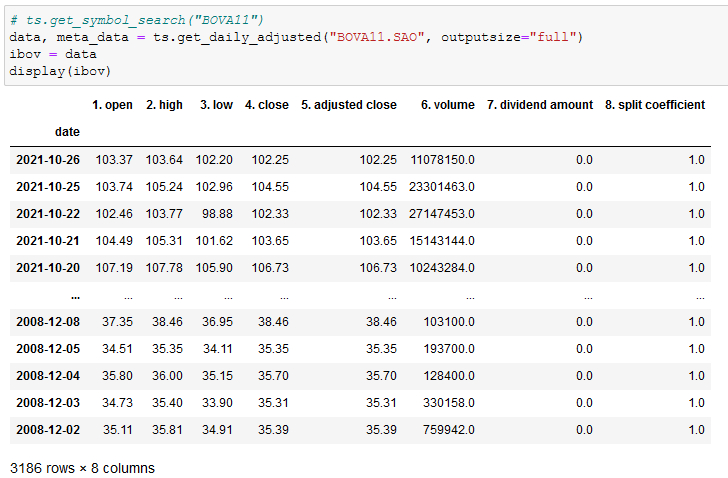Image resolution: width=728 pixels, height=478 pixels.
Task: Click the "BOVA11.SAO" string in code
Action: [377, 37]
